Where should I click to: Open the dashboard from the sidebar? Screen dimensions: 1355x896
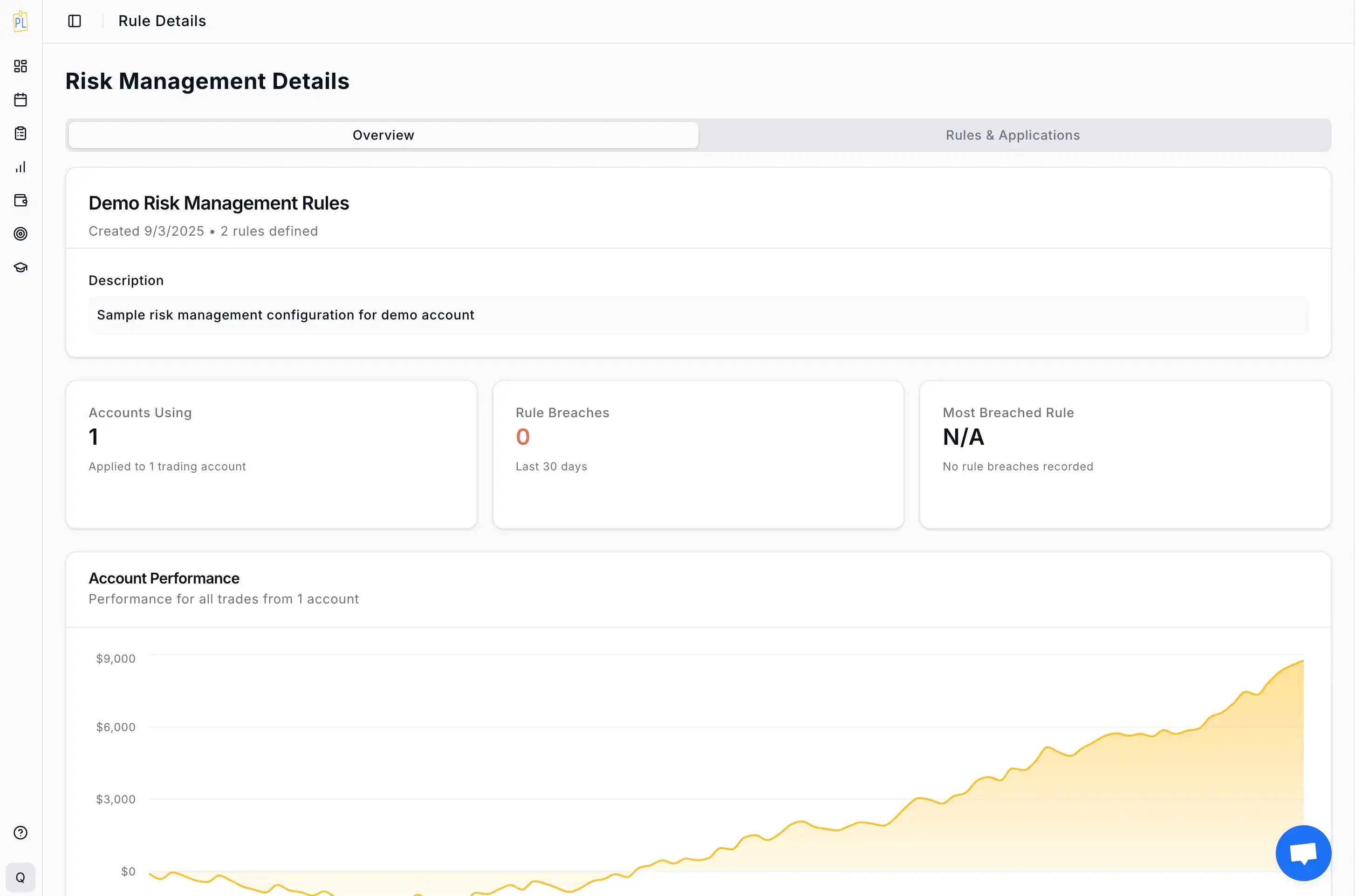[x=21, y=66]
